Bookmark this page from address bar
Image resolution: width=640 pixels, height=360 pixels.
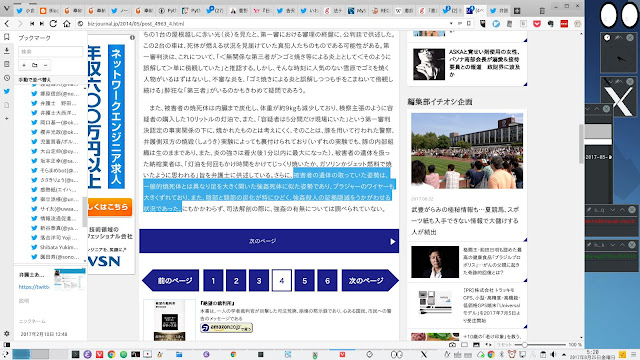pos(469,24)
